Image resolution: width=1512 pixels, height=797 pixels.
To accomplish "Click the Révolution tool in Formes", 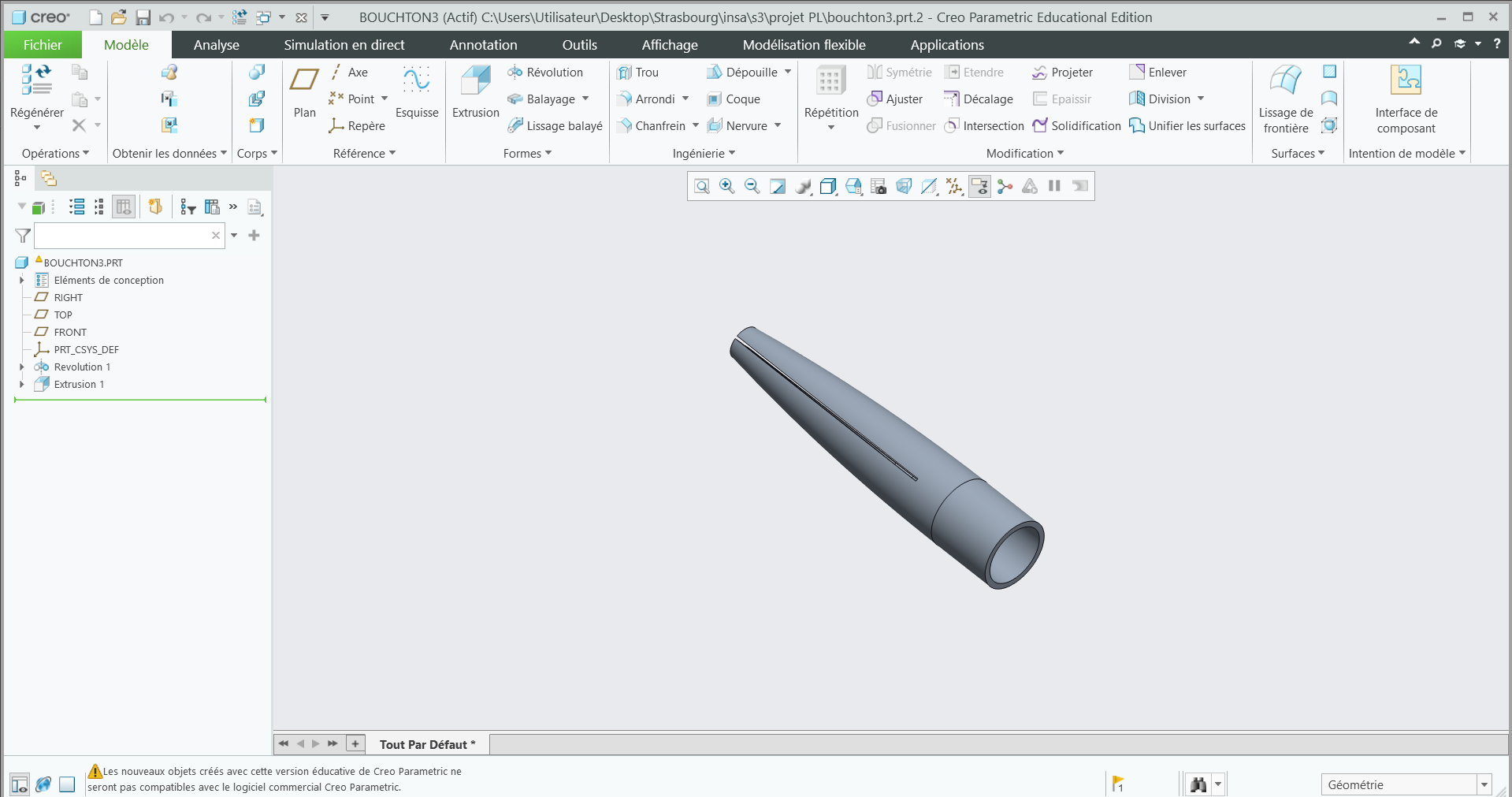I will [x=545, y=73].
